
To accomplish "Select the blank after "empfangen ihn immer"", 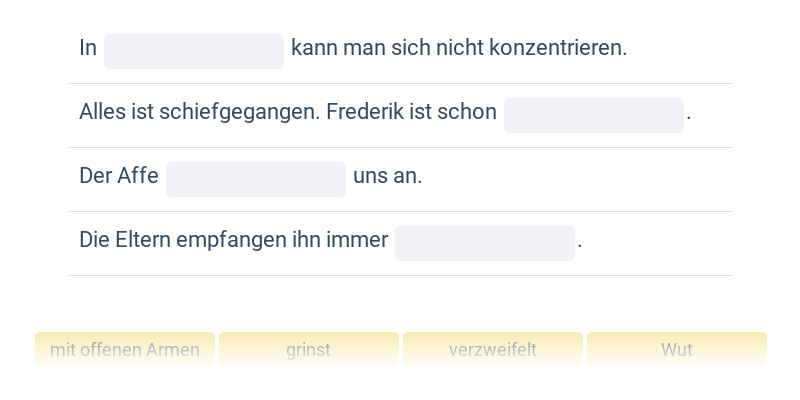I will [485, 243].
